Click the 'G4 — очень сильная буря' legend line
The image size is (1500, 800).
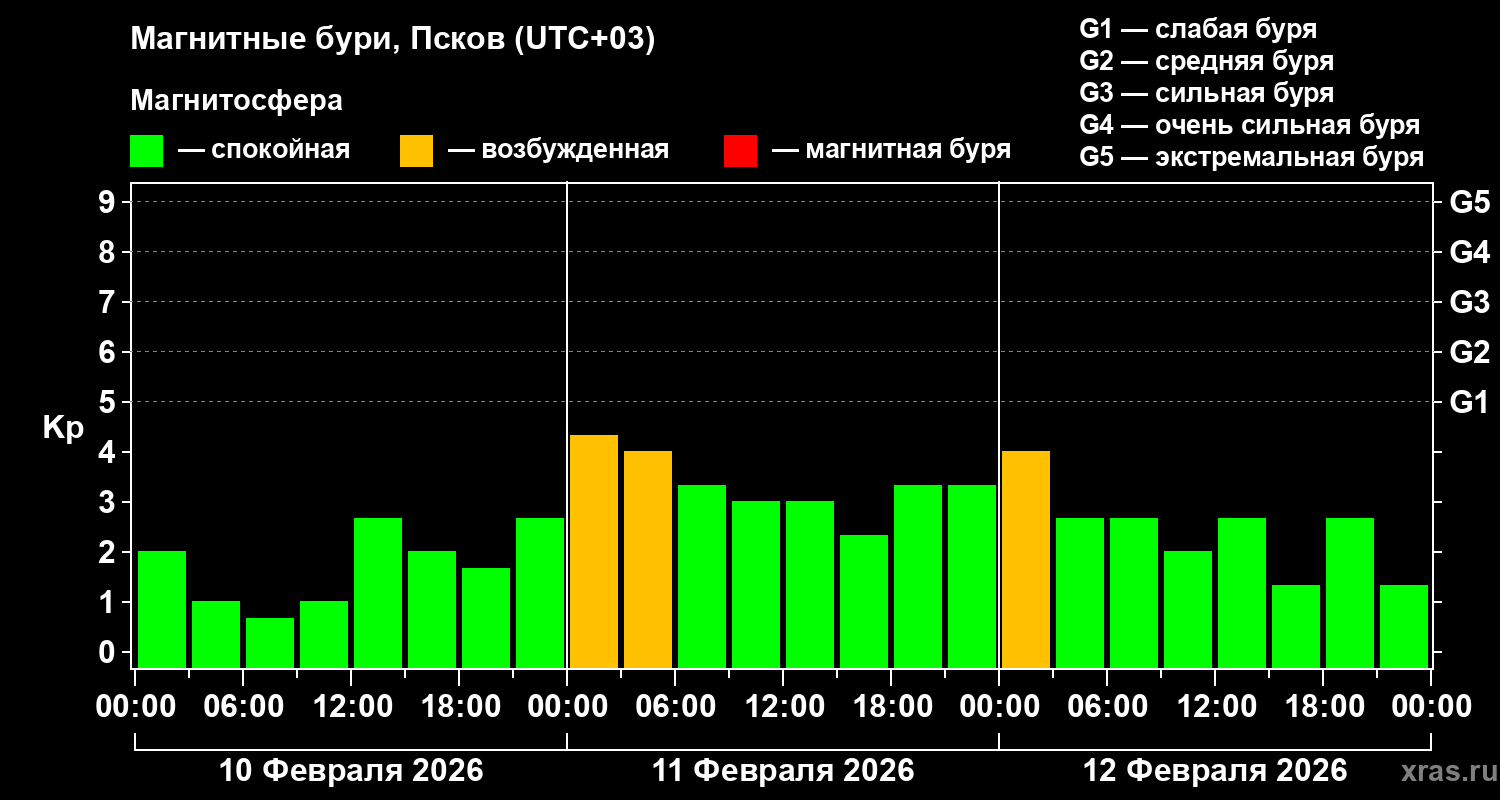point(1250,125)
